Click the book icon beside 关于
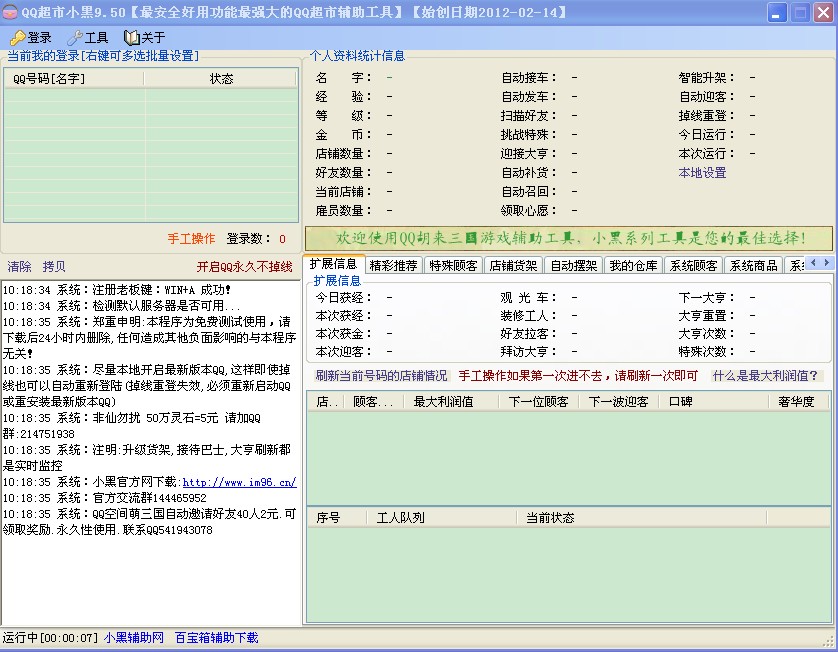 pos(131,37)
